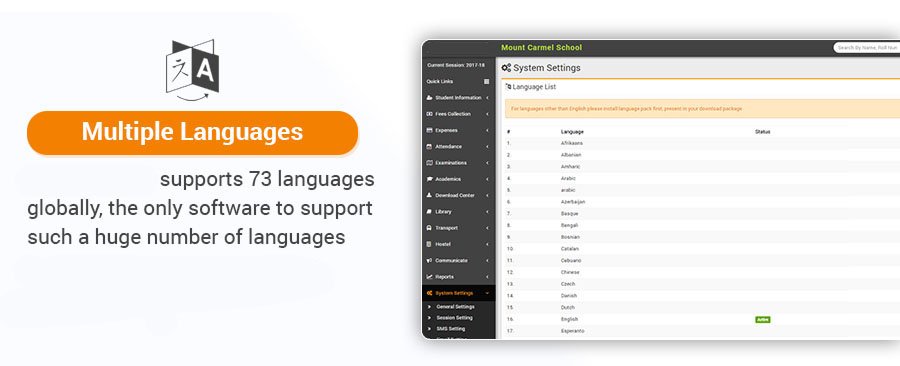The width and height of the screenshot is (900, 366).
Task: Expand the Library menu chevron
Action: pos(487,212)
